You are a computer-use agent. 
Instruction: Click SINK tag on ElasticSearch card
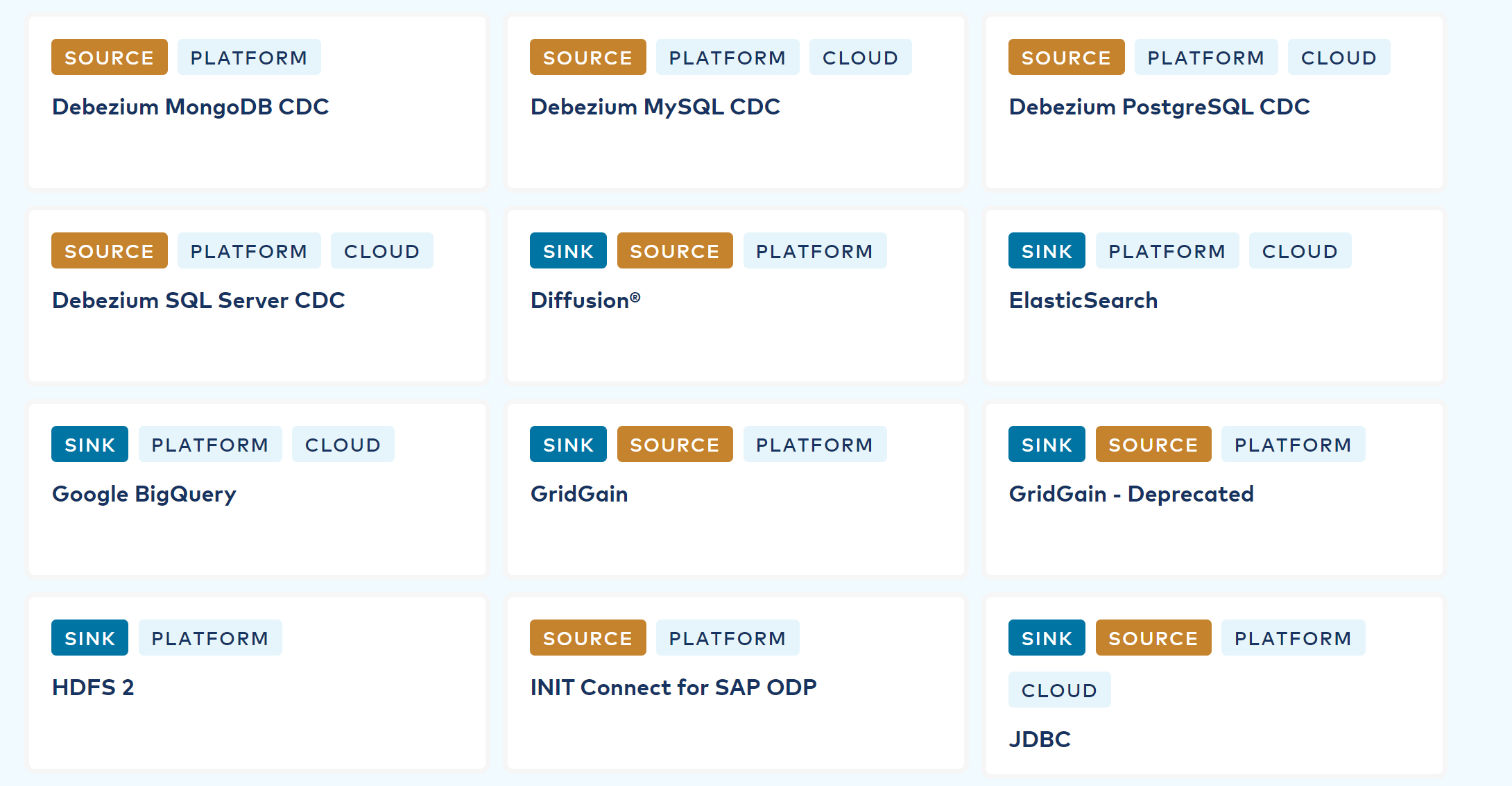(x=1047, y=251)
